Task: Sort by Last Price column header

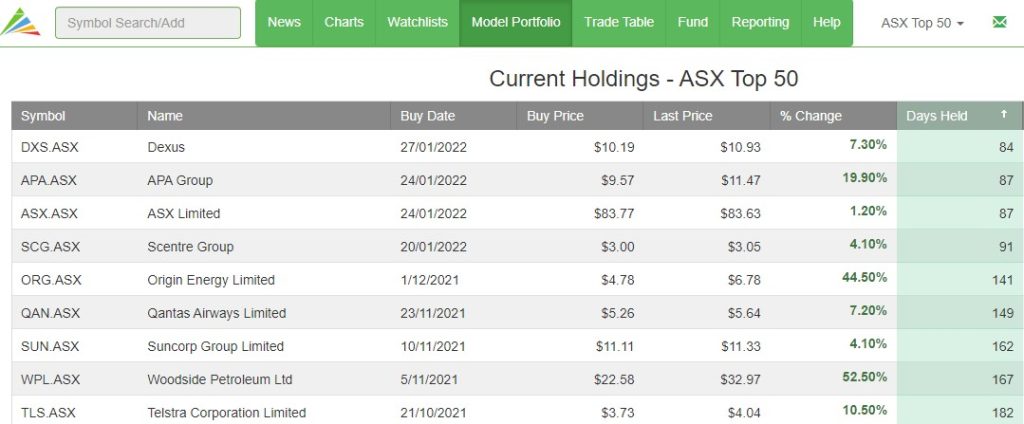Action: [682, 116]
